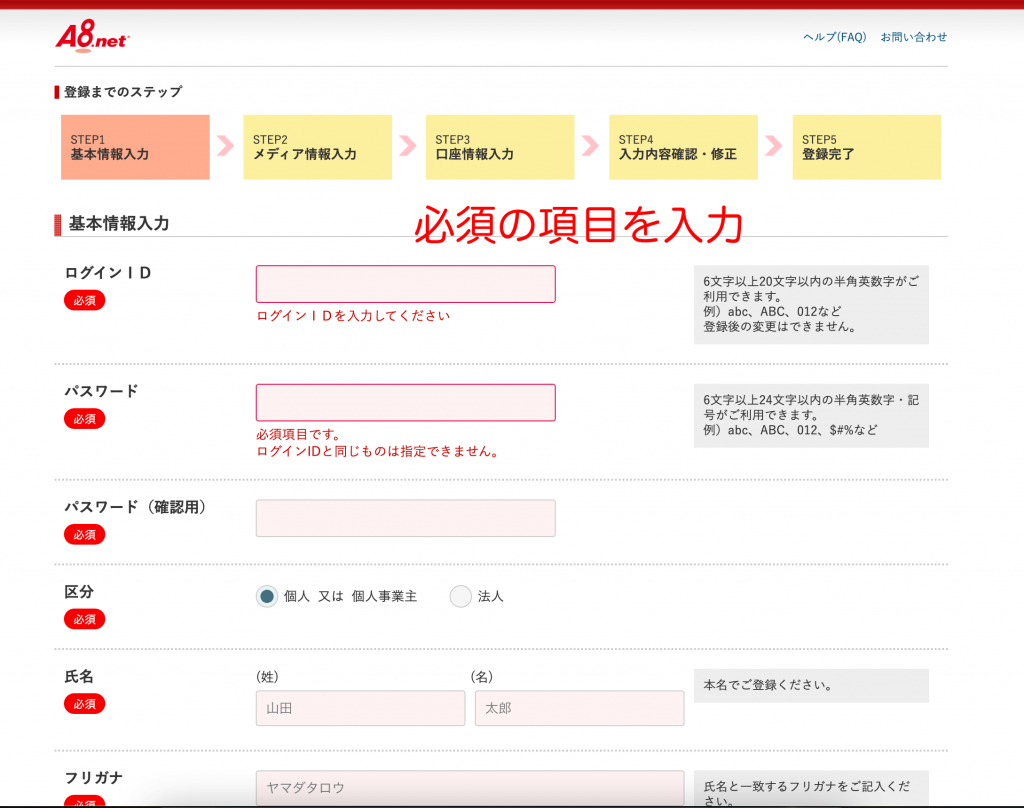Viewport: 1024px width, 808px height.
Task: Select the 法人 radio button
Action: (460, 596)
